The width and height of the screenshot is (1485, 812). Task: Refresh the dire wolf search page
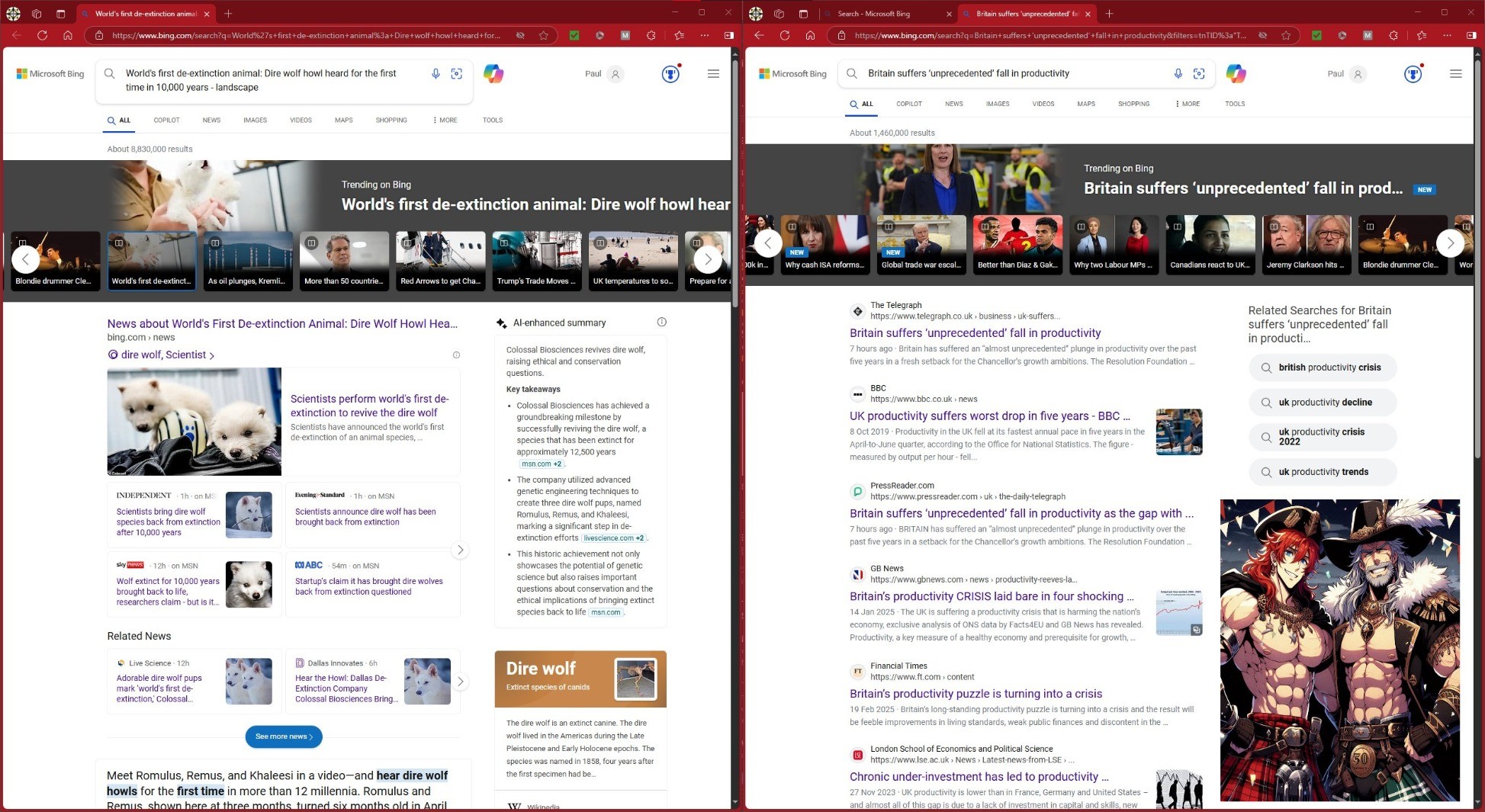(42, 35)
